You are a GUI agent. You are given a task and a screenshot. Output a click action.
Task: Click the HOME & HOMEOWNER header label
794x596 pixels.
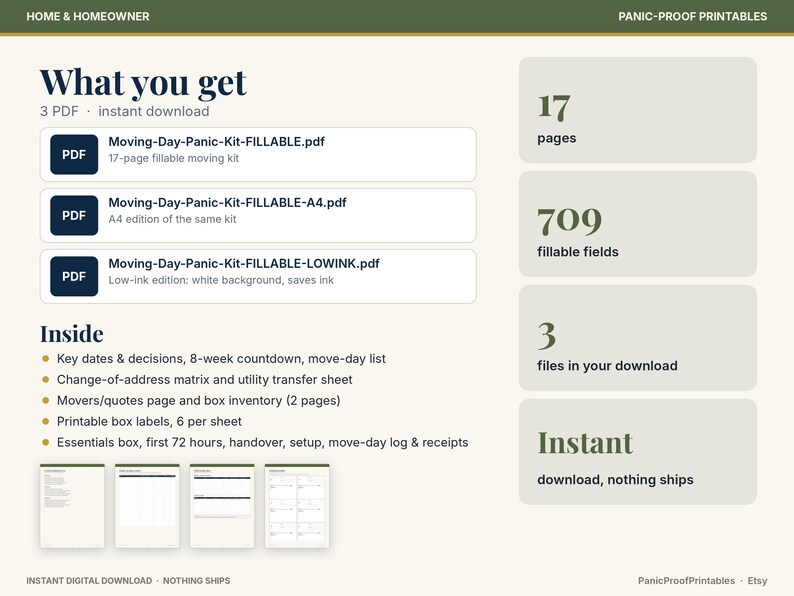88,16
